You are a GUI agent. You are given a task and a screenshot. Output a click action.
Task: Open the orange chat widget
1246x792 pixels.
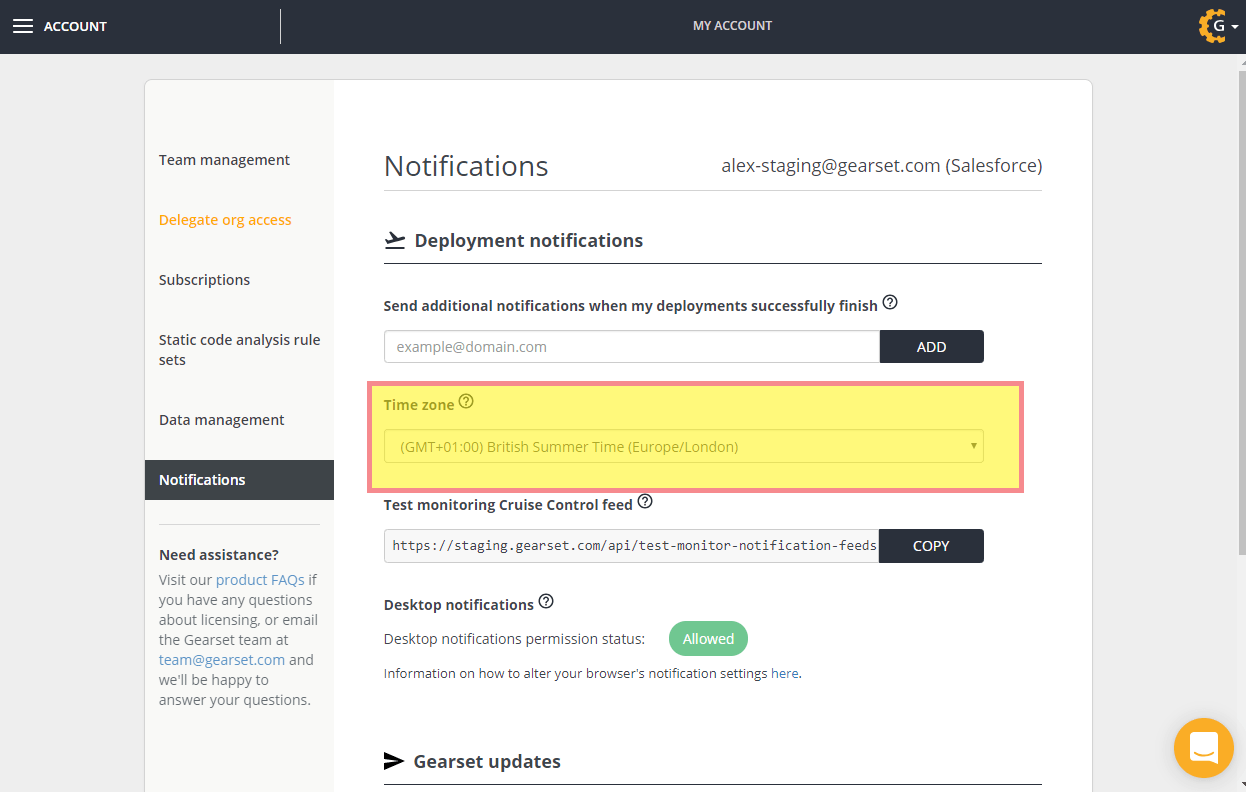point(1203,747)
